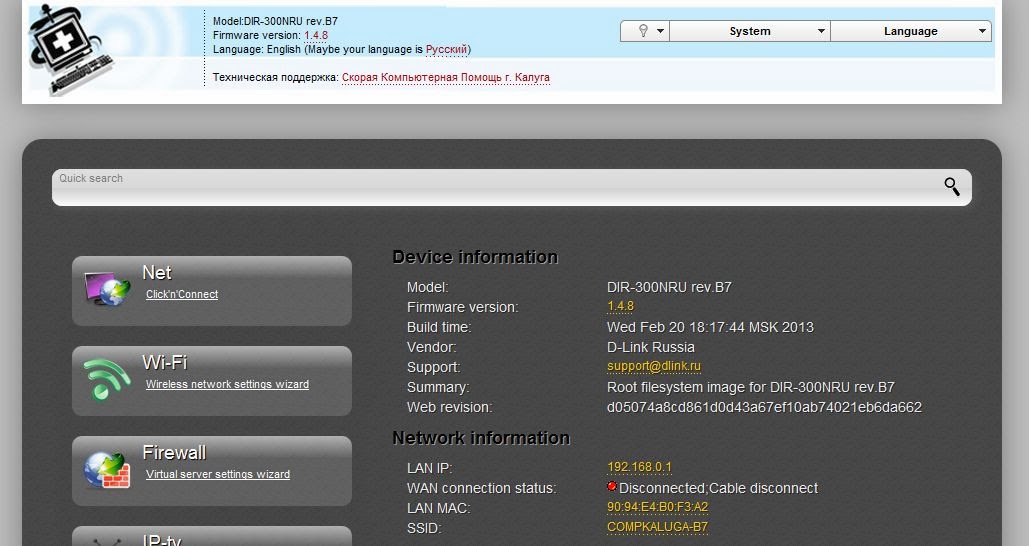Click header firmware version 1.4.8 link
Image resolution: width=1029 pixels, height=546 pixels.
tap(316, 35)
